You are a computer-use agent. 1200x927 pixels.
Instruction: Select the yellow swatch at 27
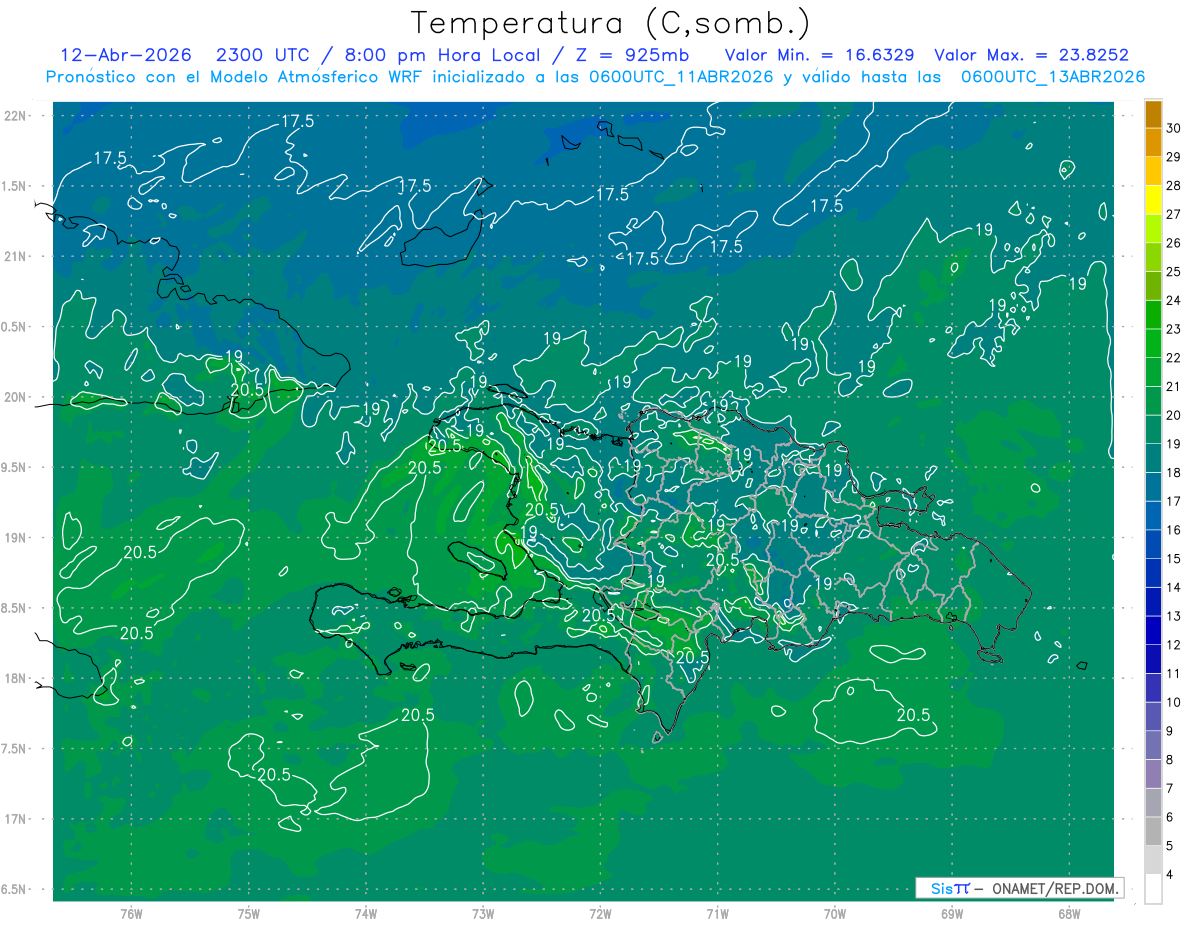[1153, 201]
